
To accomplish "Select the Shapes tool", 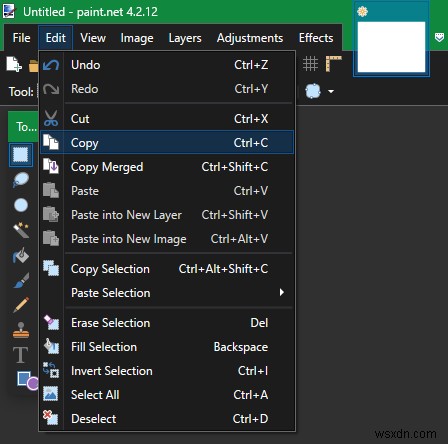I will (x=27, y=380).
